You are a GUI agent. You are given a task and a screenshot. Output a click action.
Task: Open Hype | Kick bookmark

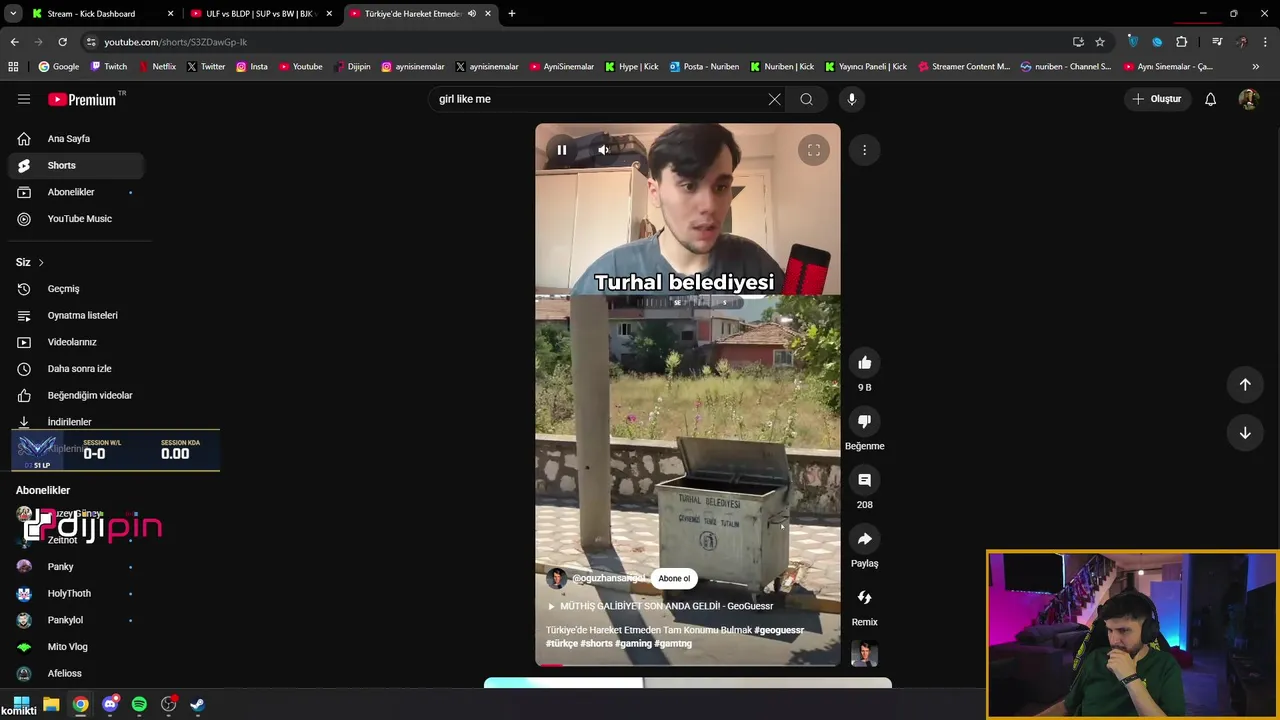[x=631, y=67]
